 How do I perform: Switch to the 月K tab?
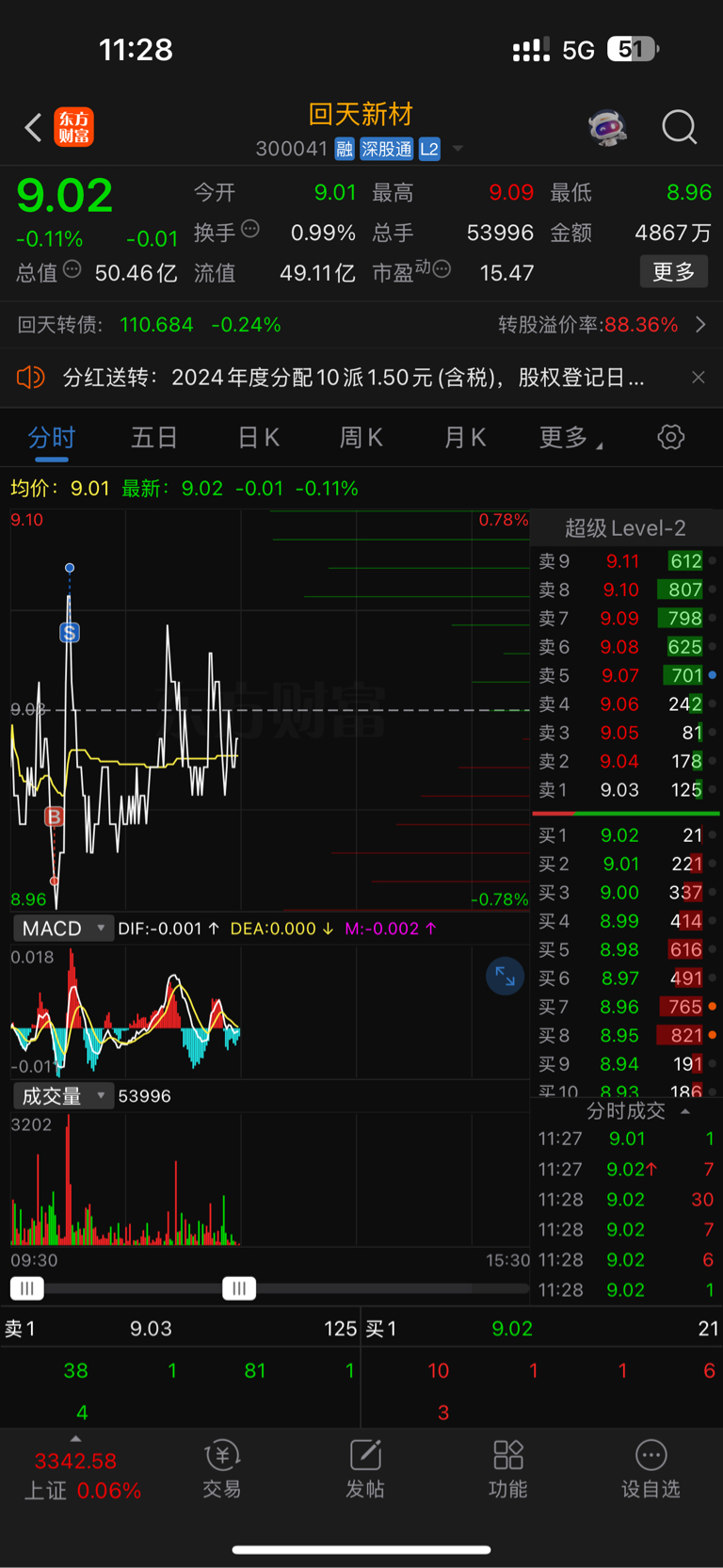click(464, 438)
